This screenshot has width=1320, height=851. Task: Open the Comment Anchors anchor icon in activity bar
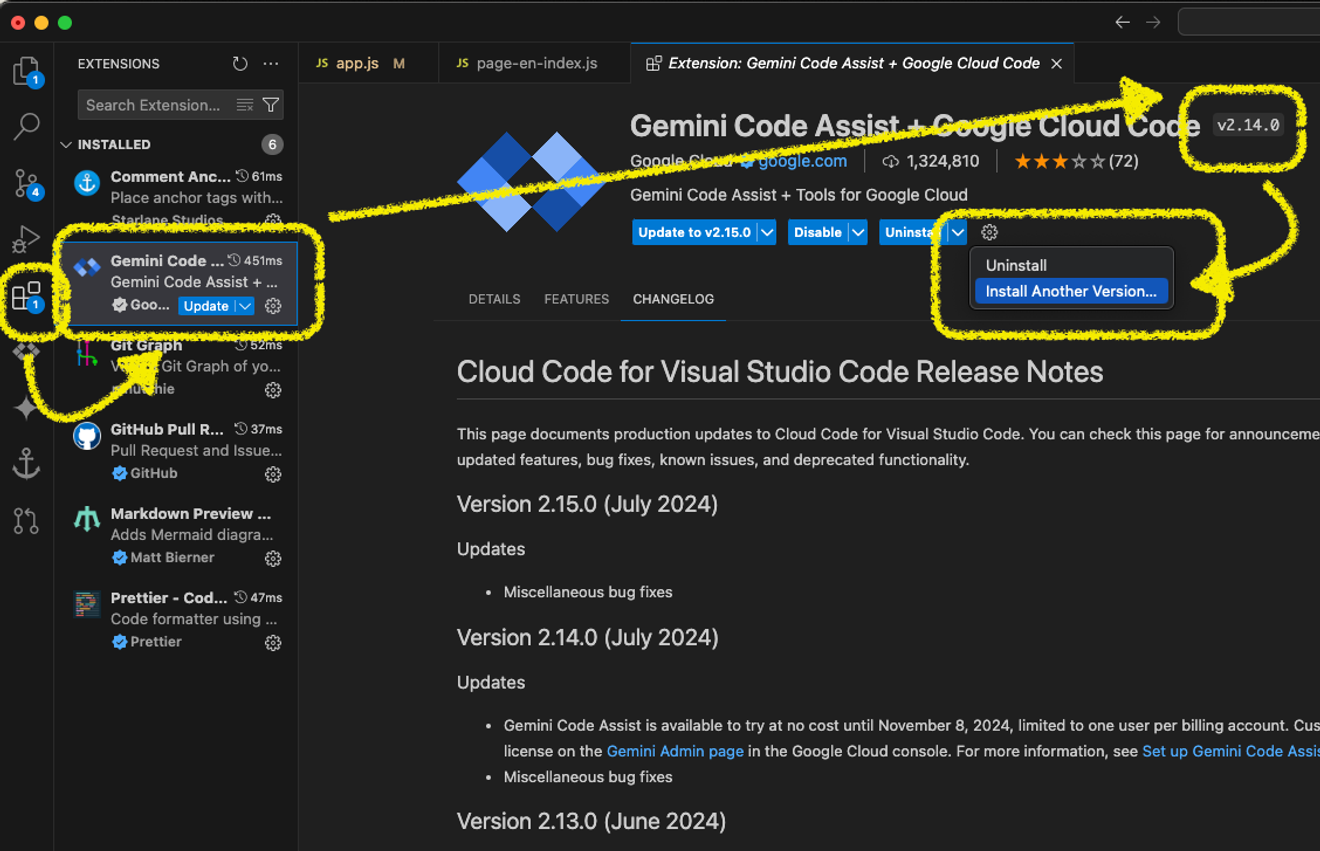[x=26, y=464]
